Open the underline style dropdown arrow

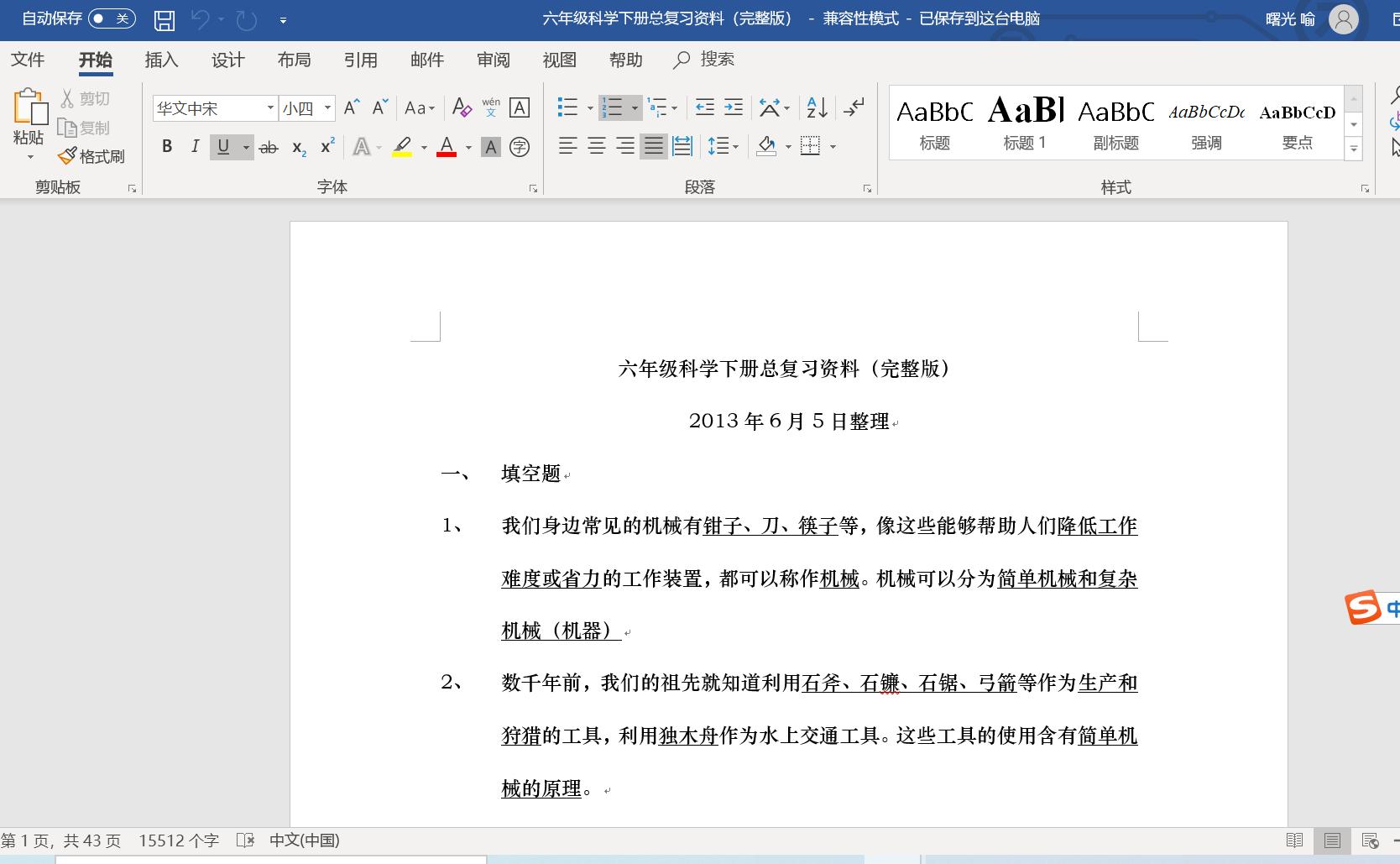(x=246, y=147)
